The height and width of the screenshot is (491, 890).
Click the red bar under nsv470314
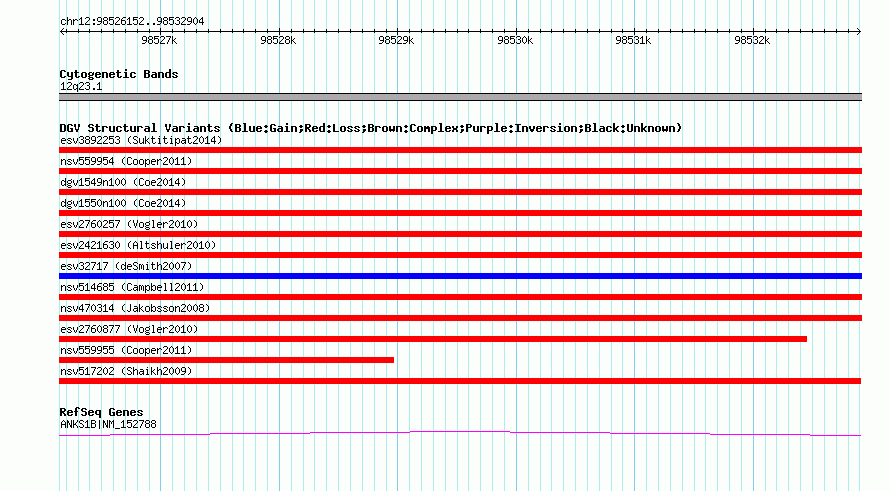tap(460, 318)
